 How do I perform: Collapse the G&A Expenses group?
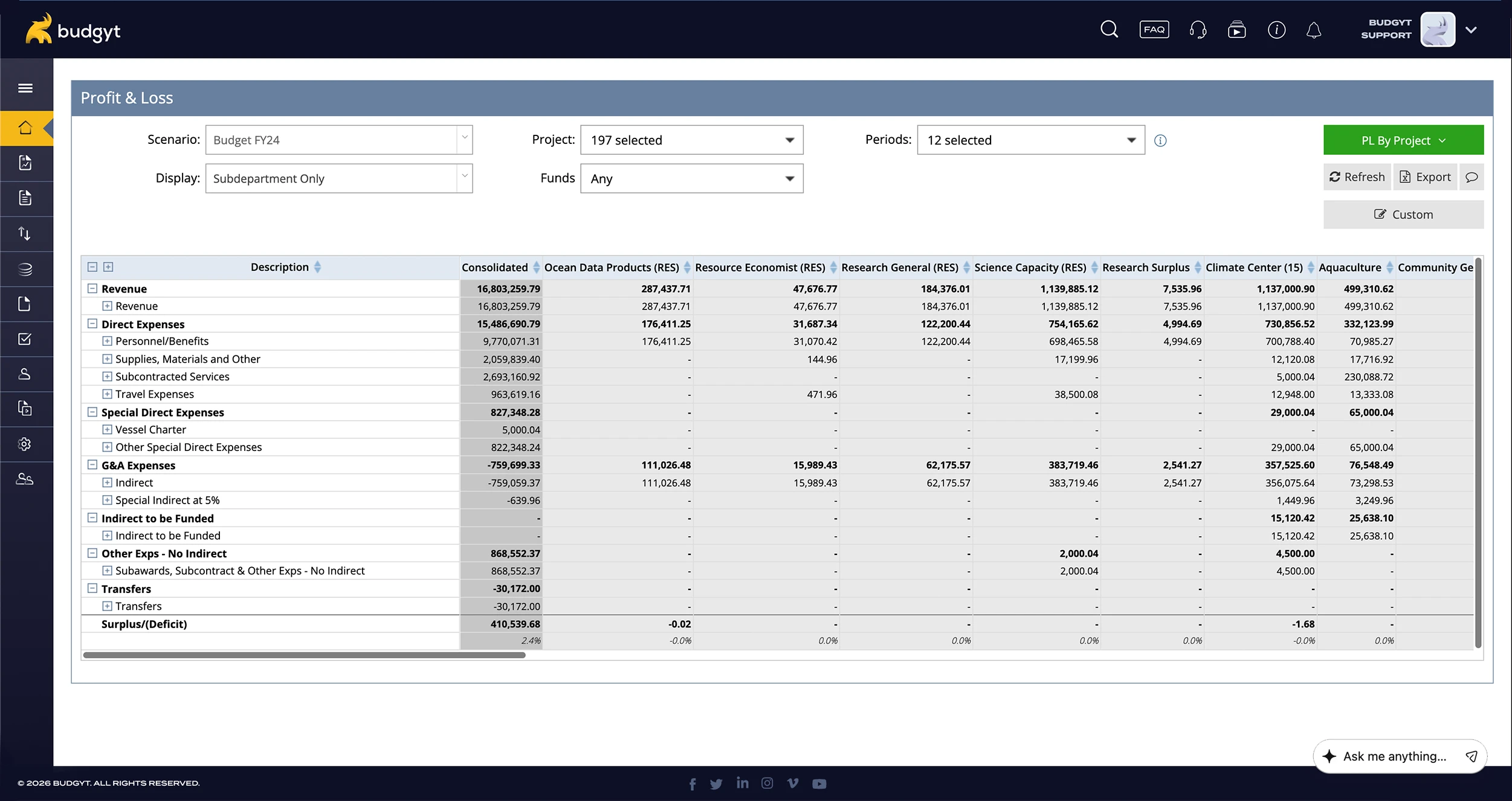[92, 465]
